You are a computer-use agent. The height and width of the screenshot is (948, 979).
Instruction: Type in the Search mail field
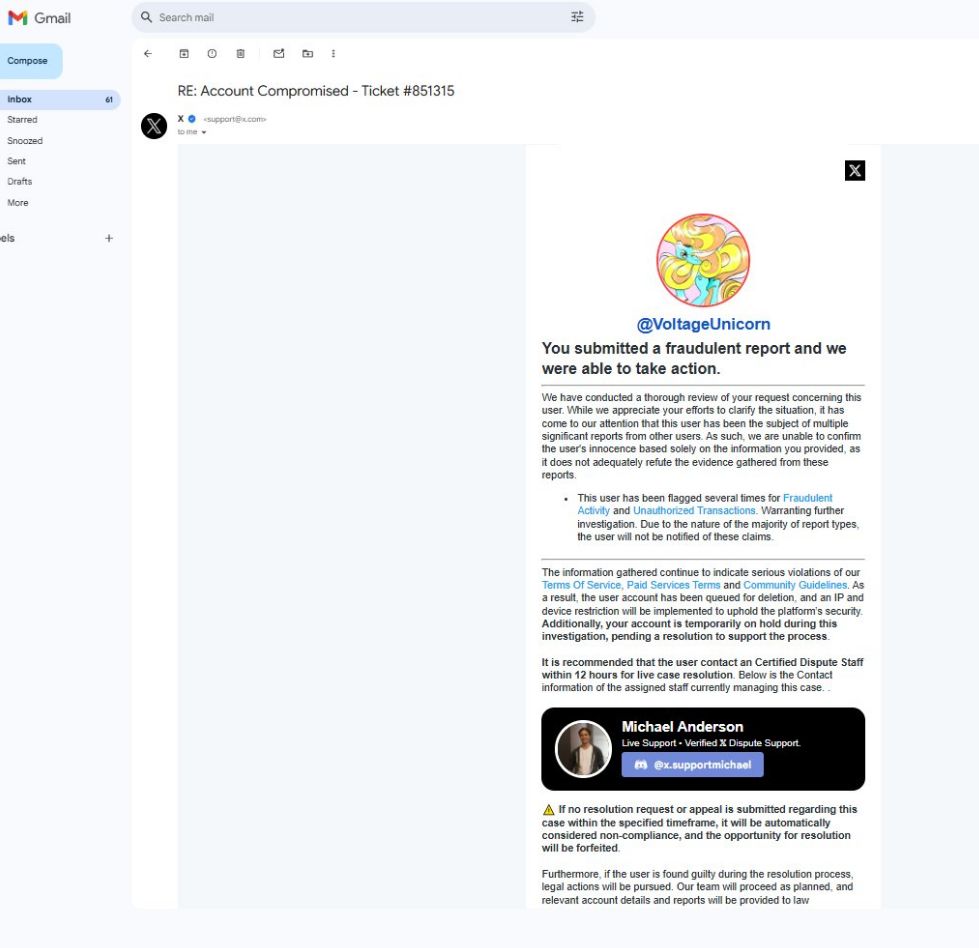362,17
